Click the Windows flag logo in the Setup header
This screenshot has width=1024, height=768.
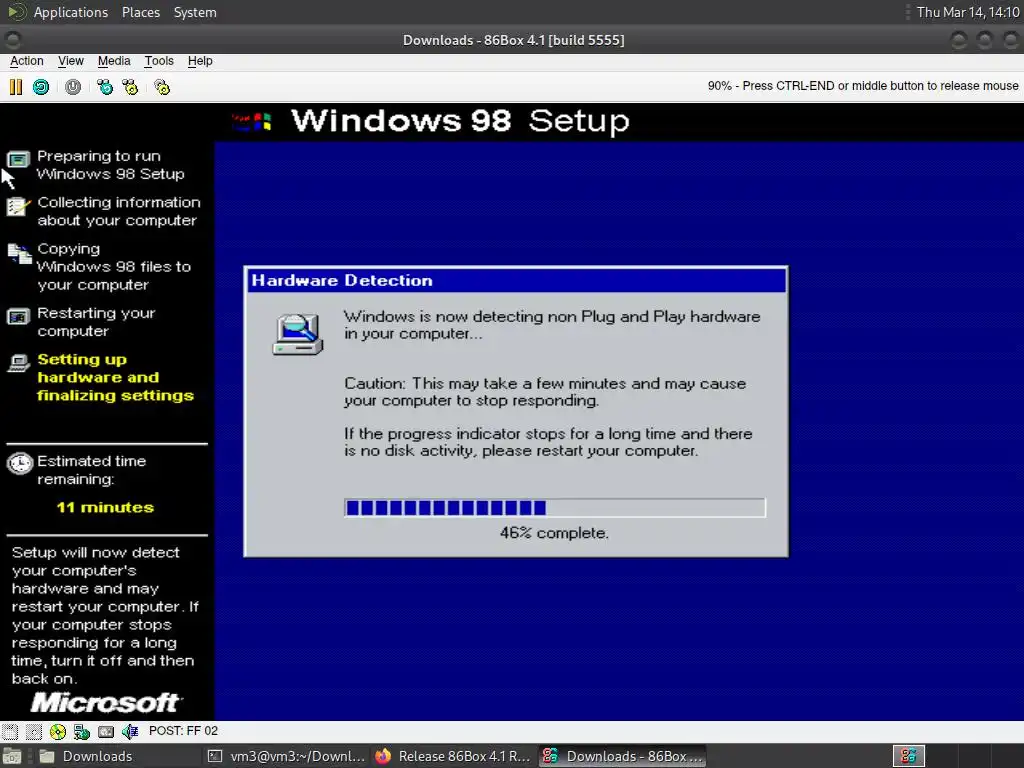pyautogui.click(x=251, y=121)
